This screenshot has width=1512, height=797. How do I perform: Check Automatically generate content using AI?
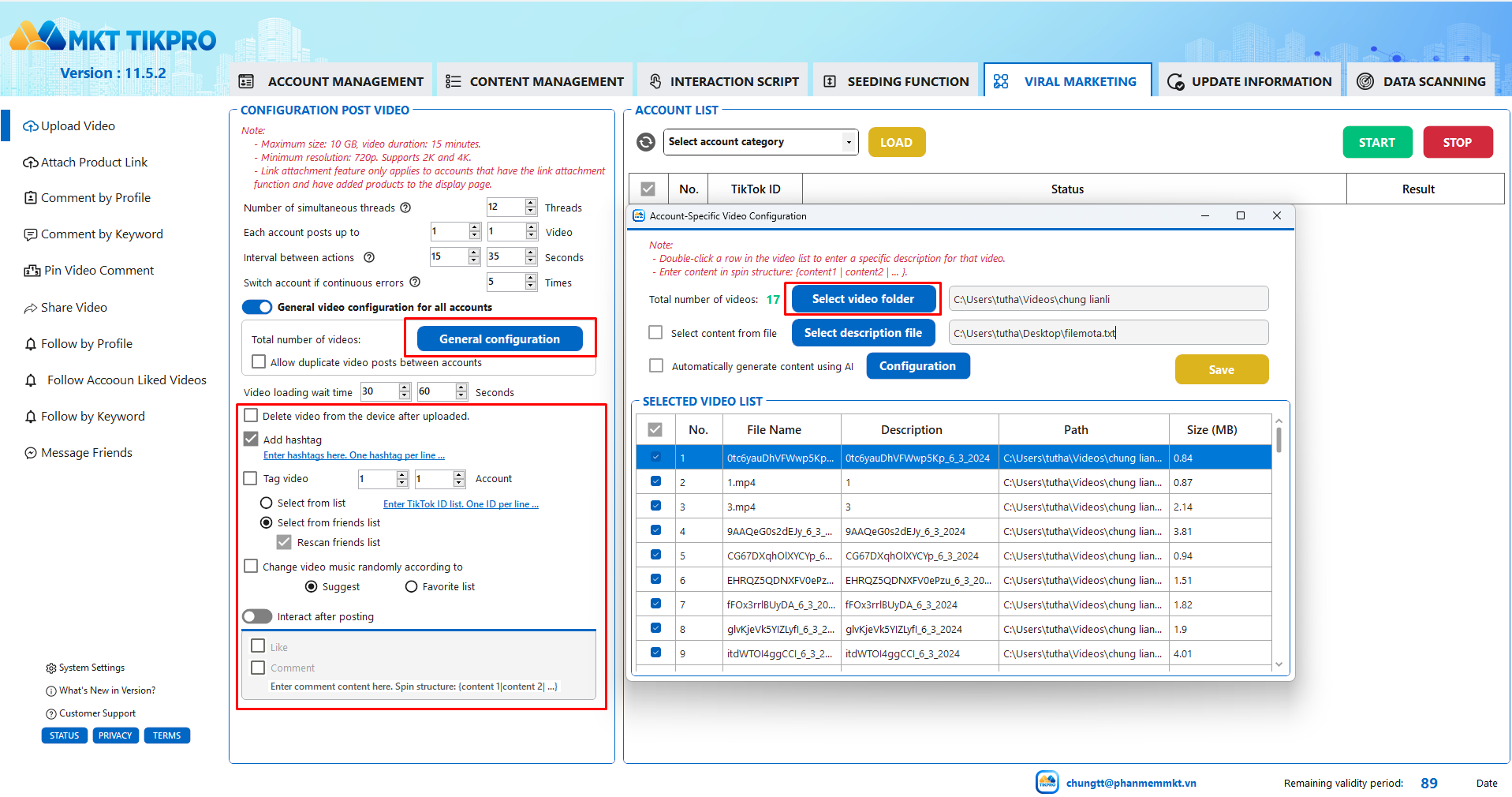click(x=655, y=365)
